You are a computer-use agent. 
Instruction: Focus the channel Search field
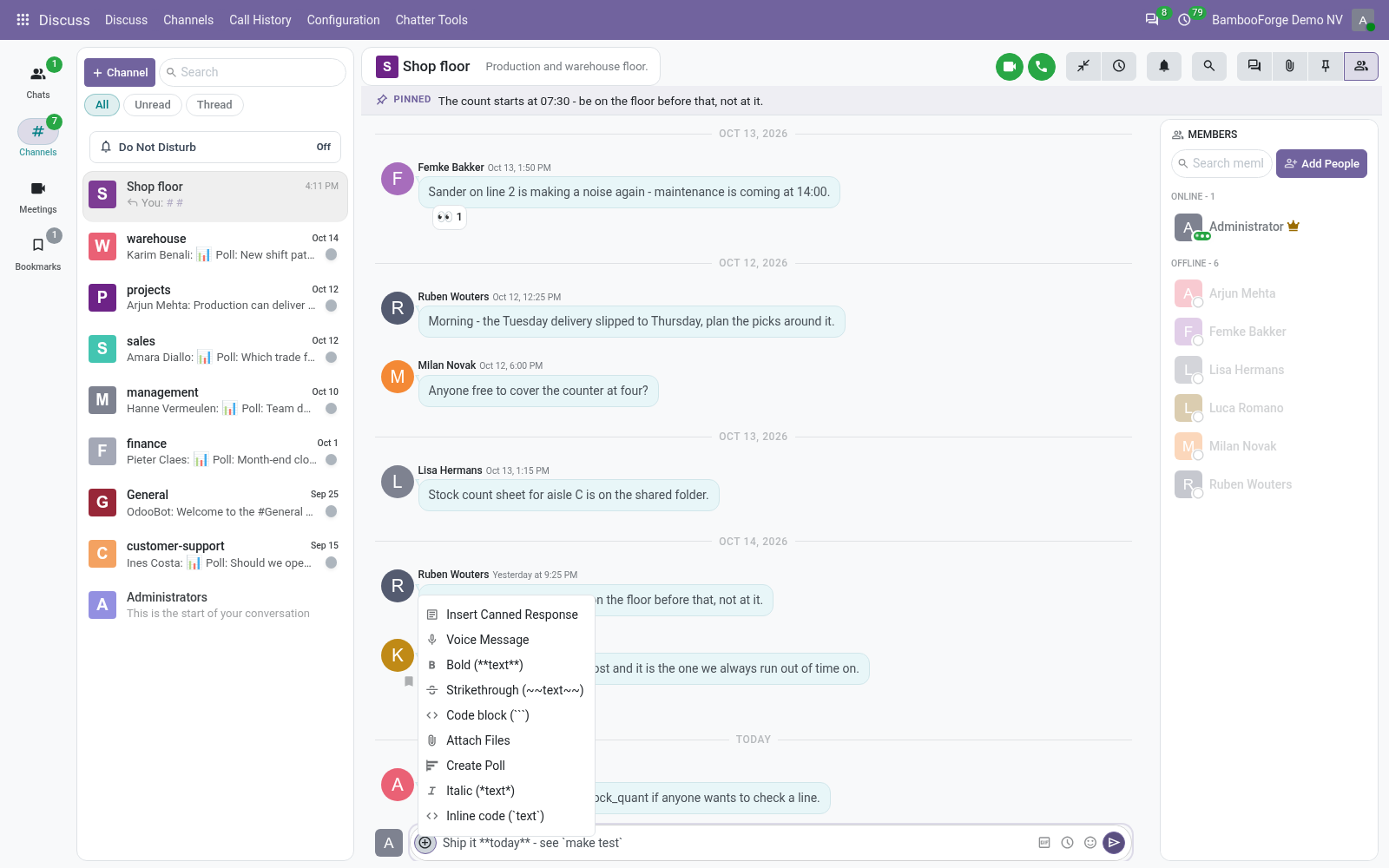pos(253,73)
